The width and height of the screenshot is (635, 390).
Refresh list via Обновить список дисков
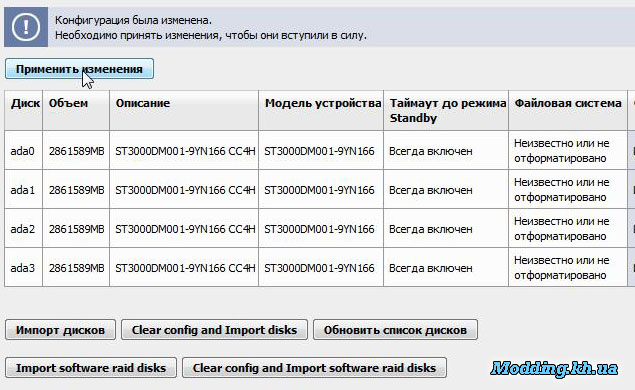pyautogui.click(x=395, y=330)
